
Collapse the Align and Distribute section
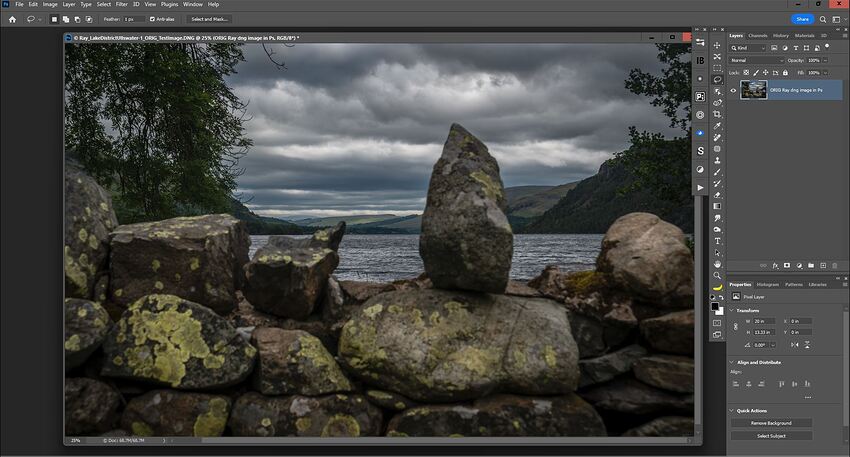point(731,362)
